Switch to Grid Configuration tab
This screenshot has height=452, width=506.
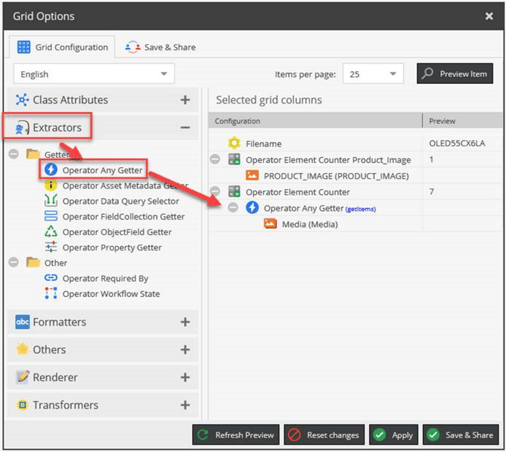(62, 47)
